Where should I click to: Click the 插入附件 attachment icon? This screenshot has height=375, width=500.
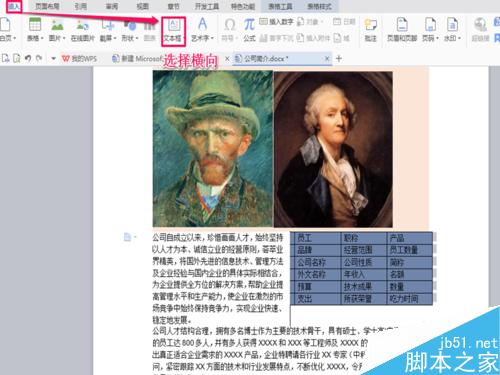(x=313, y=38)
